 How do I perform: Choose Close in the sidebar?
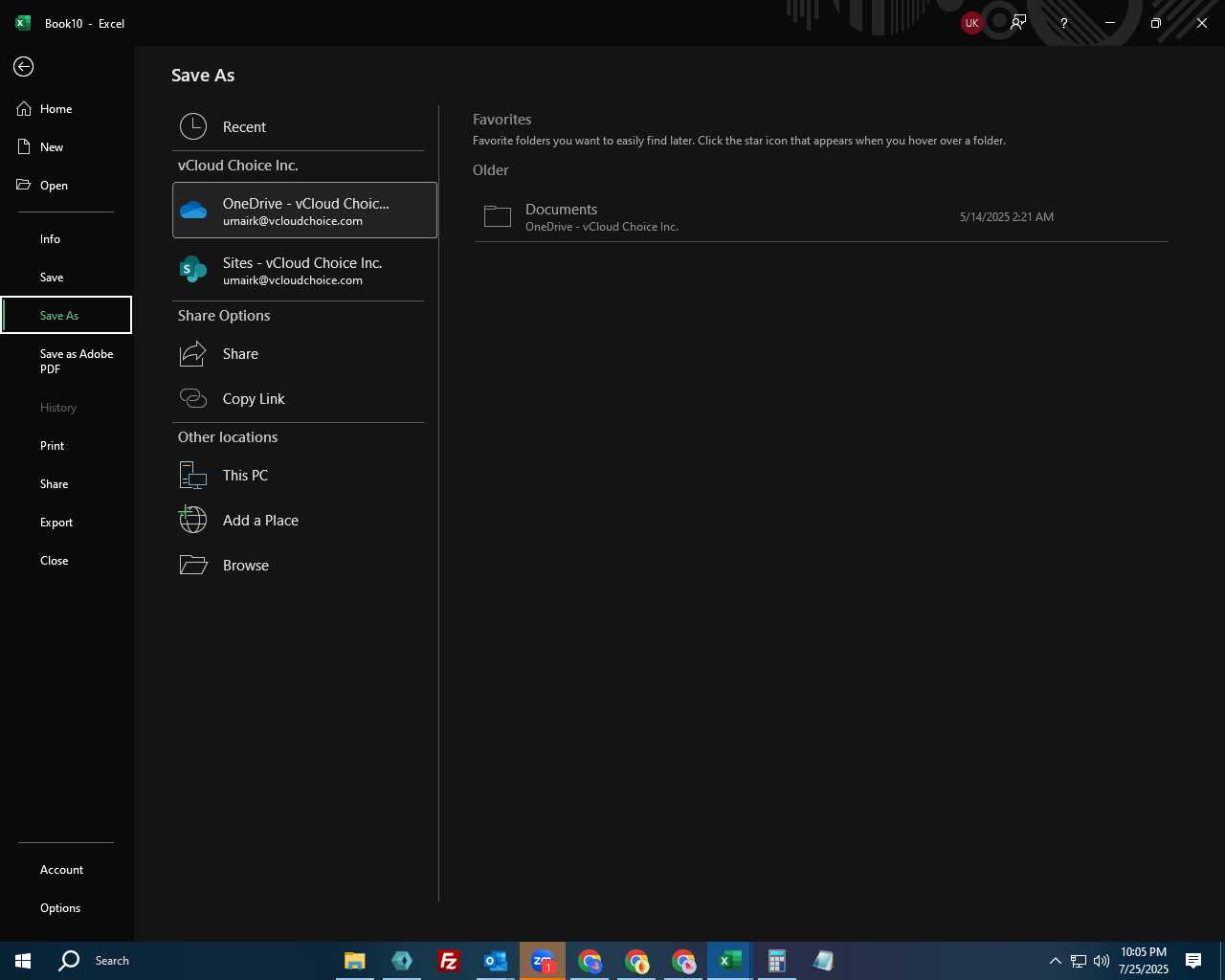[x=66, y=561]
